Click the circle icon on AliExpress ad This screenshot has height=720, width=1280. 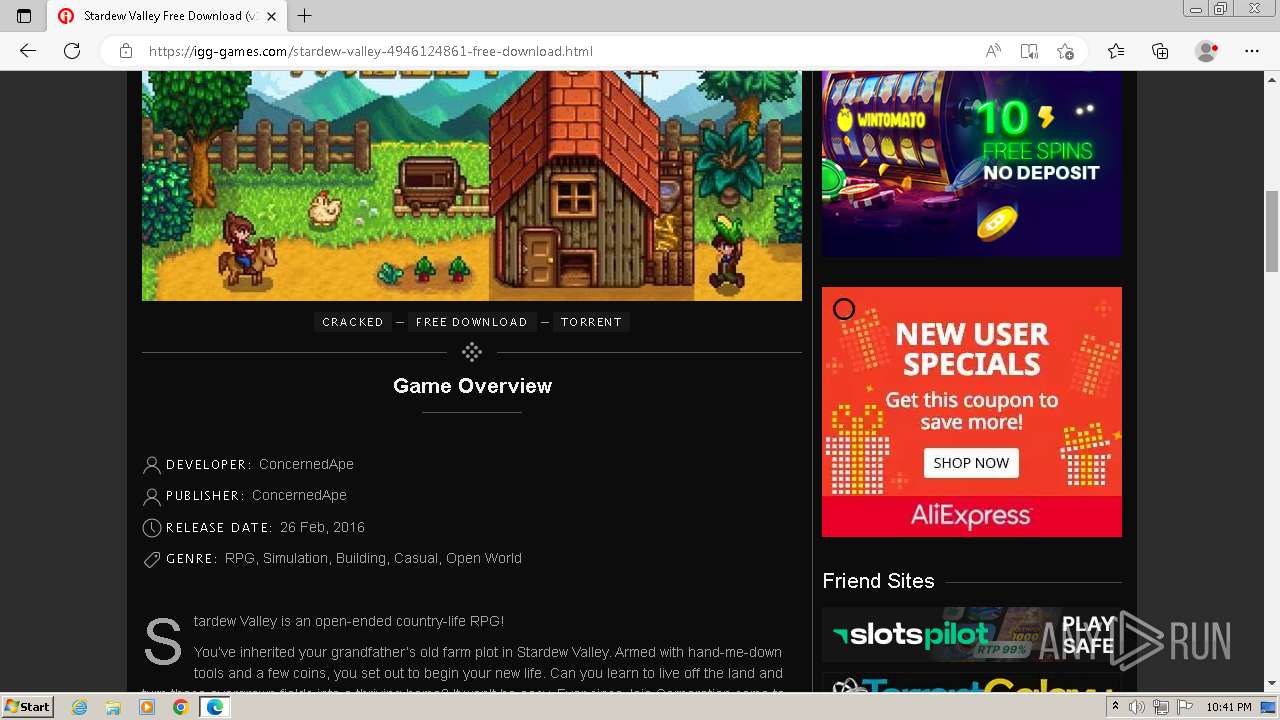click(x=844, y=309)
